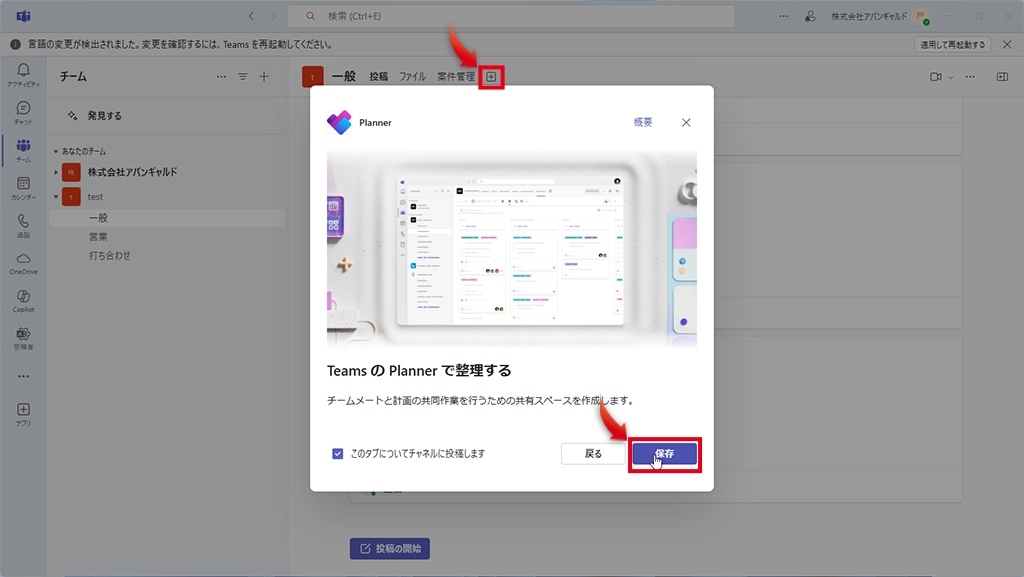
Task: Open the Calls phone icon
Action: [24, 225]
